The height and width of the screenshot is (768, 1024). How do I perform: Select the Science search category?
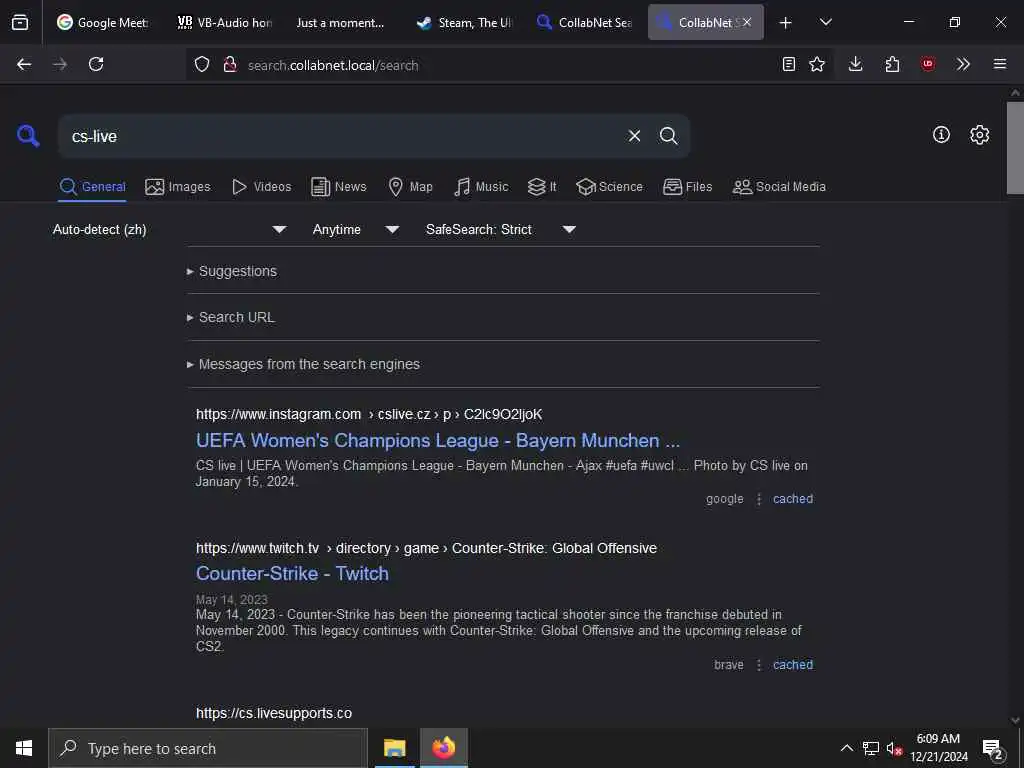pos(610,187)
